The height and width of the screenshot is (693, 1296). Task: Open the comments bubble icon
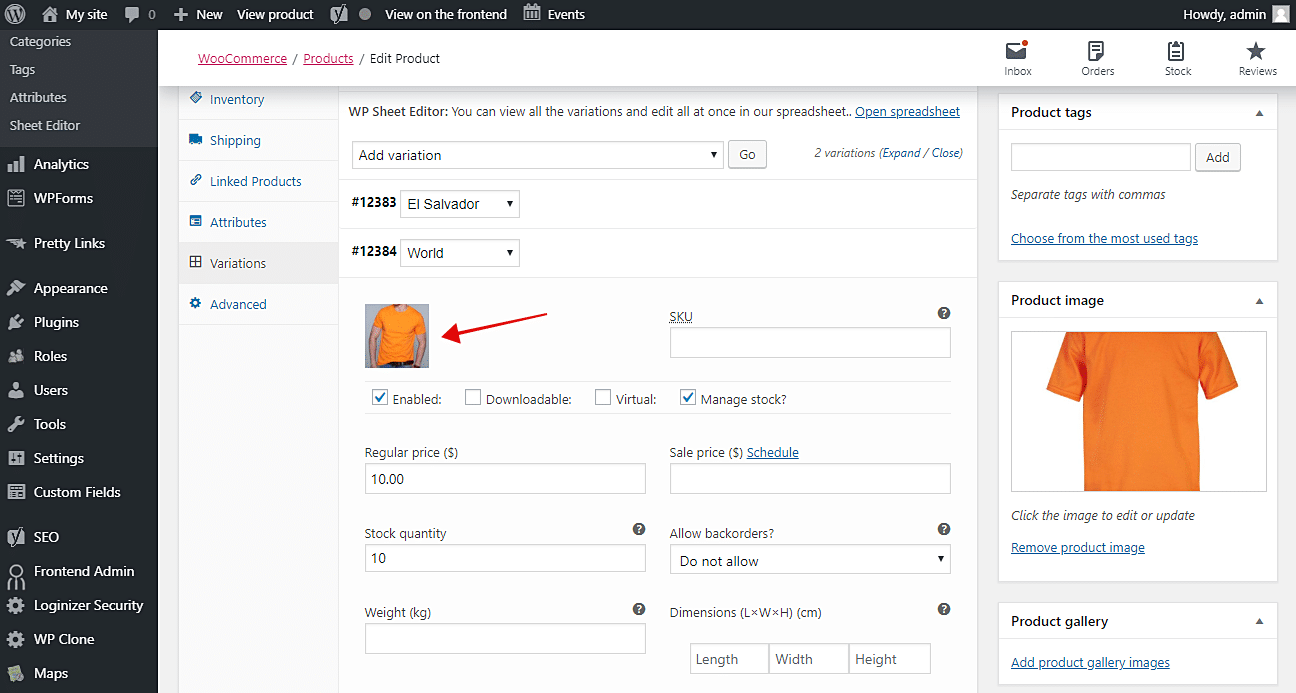click(131, 14)
